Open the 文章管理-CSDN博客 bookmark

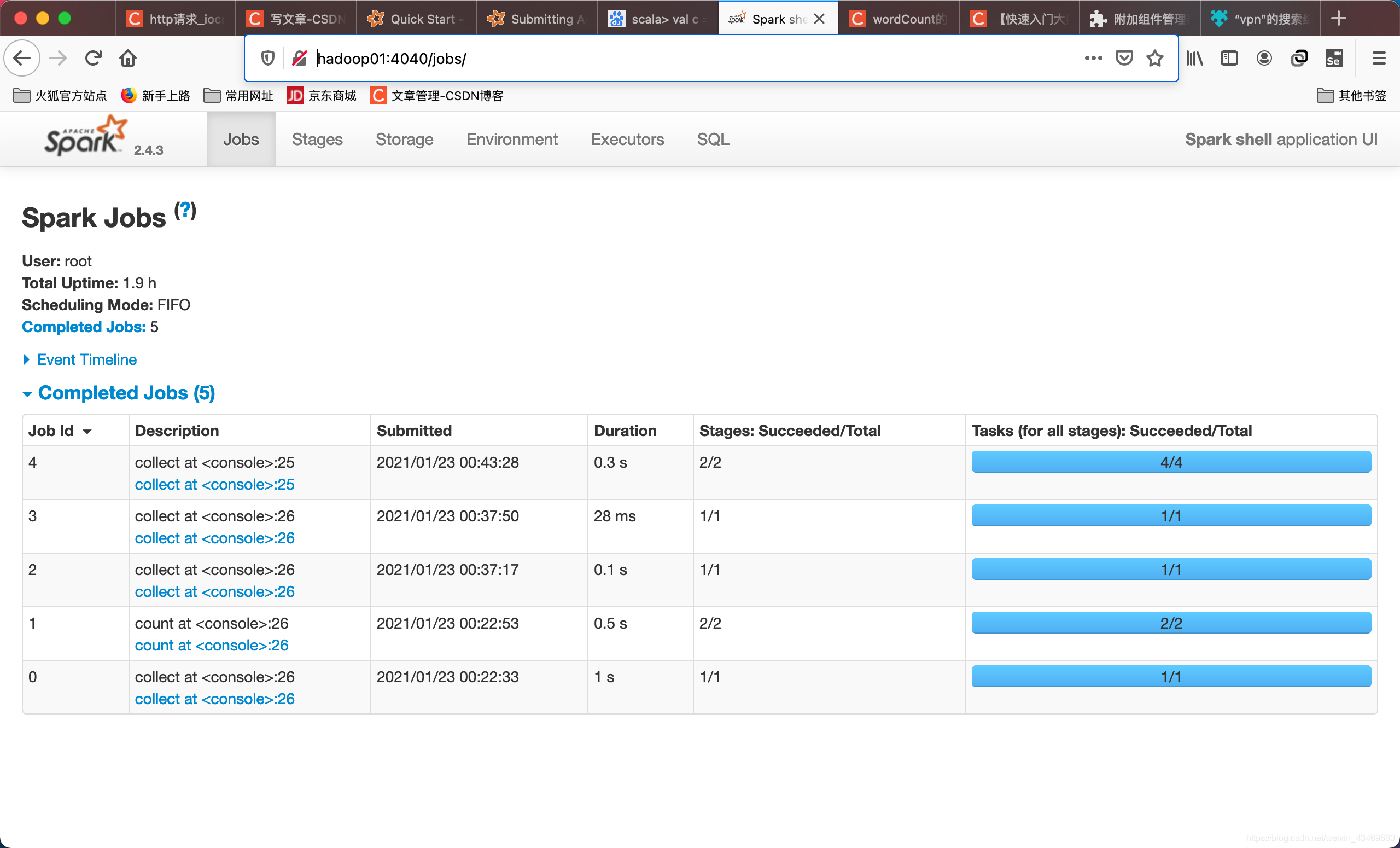[436, 96]
